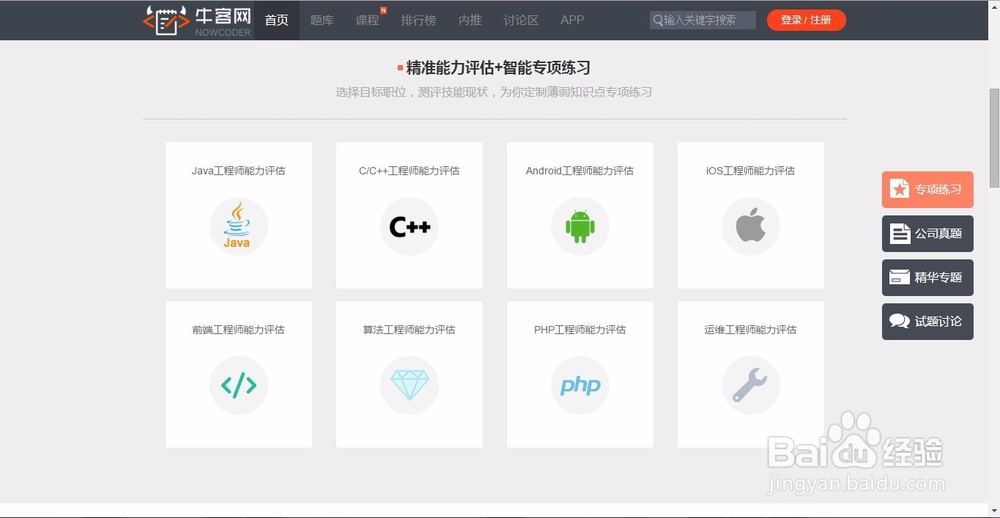Click the N badge on 课程
1000x518 pixels.
(383, 10)
